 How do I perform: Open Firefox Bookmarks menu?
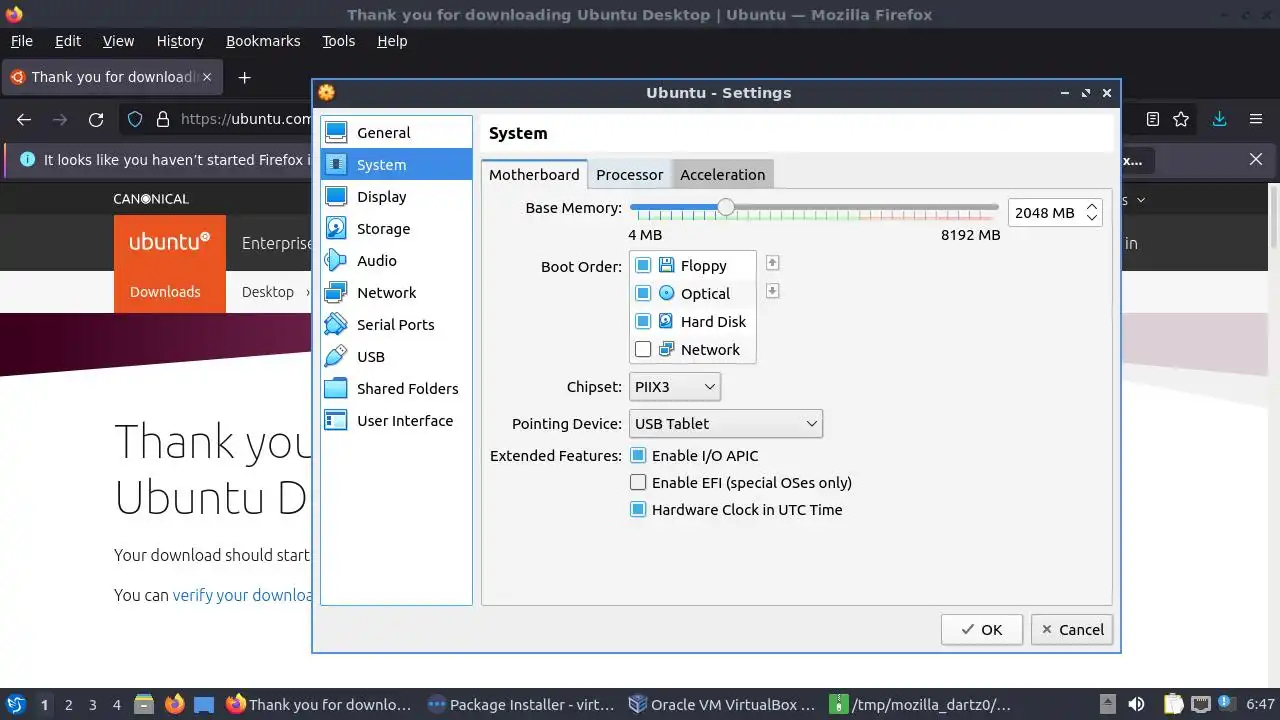pos(263,41)
